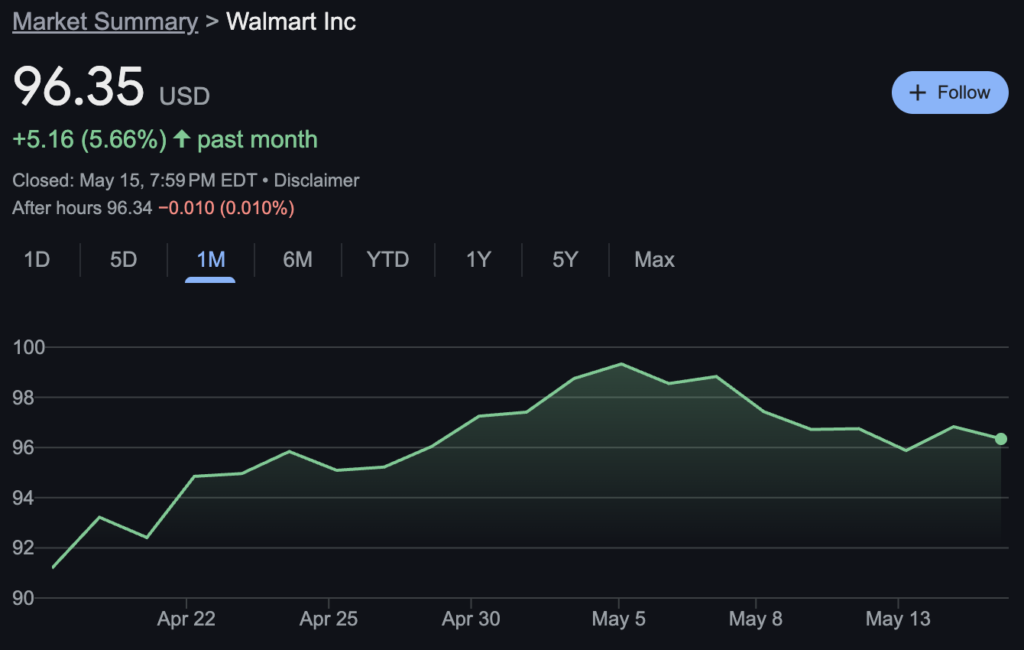
Task: Click the −0.010 (0.010%) after-hours change
Action: [x=226, y=208]
